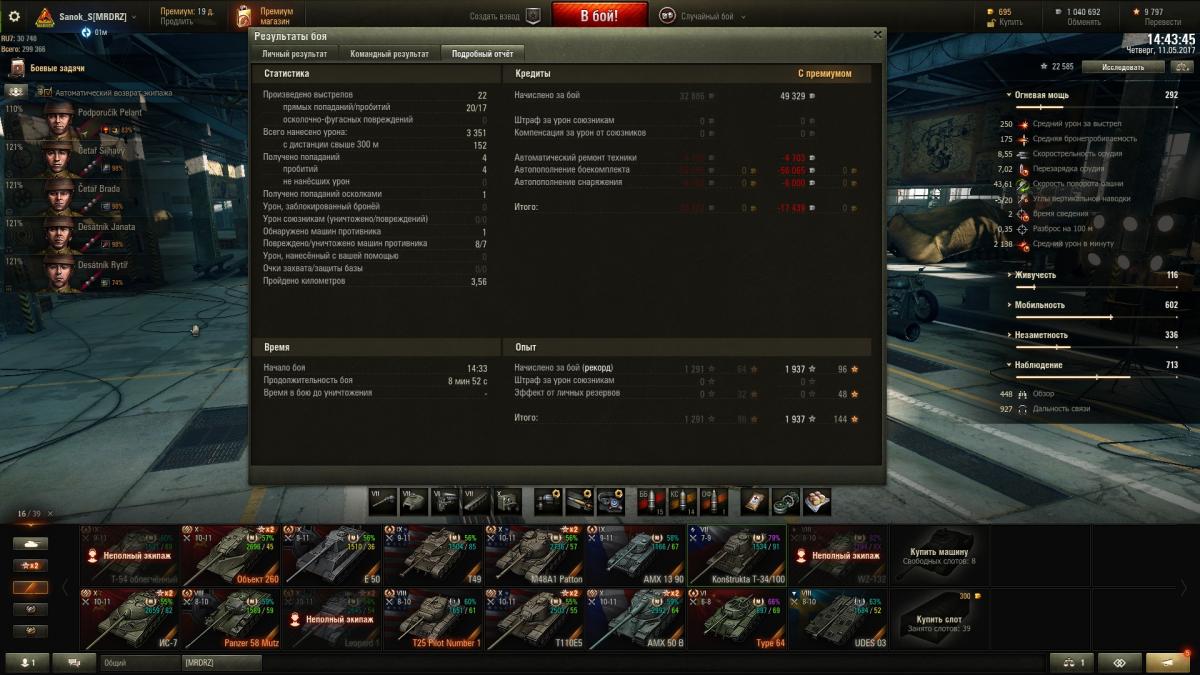The height and width of the screenshot is (675, 1200).
Task: Toggle the fourth carousel filter button
Action: click(x=29, y=609)
